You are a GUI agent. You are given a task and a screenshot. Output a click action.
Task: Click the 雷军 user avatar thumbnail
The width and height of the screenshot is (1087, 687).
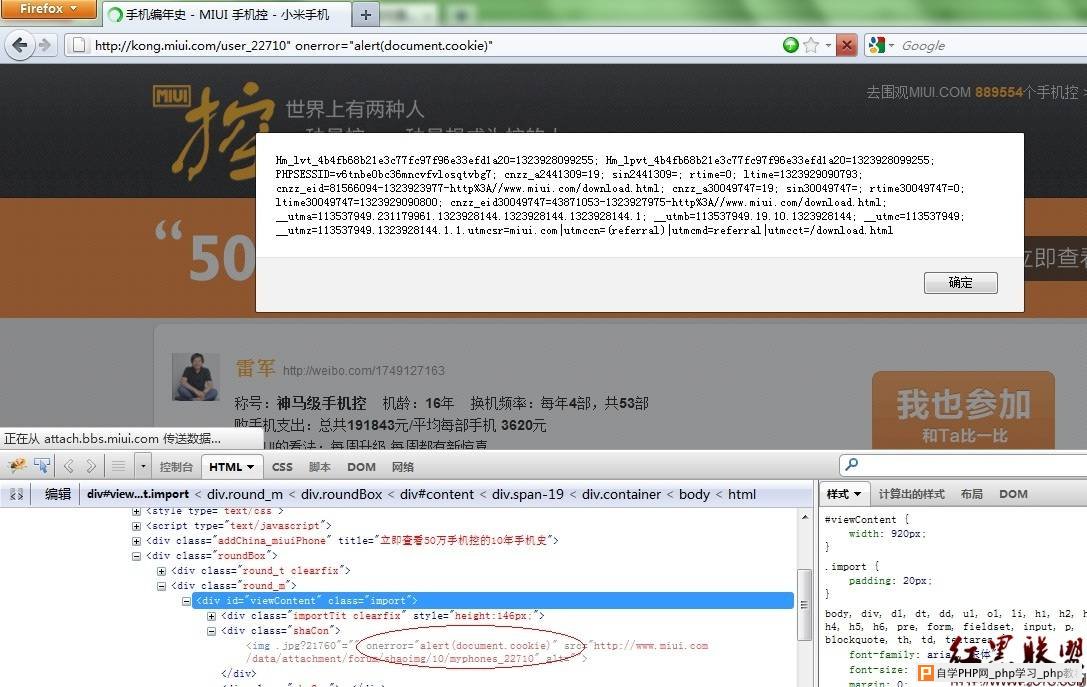(196, 376)
